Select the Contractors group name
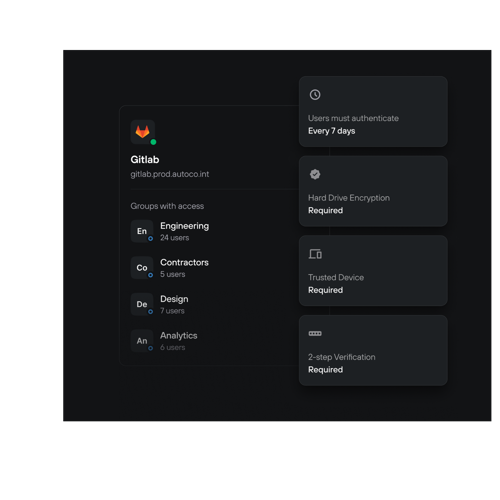Image resolution: width=500 pixels, height=500 pixels. tap(184, 263)
